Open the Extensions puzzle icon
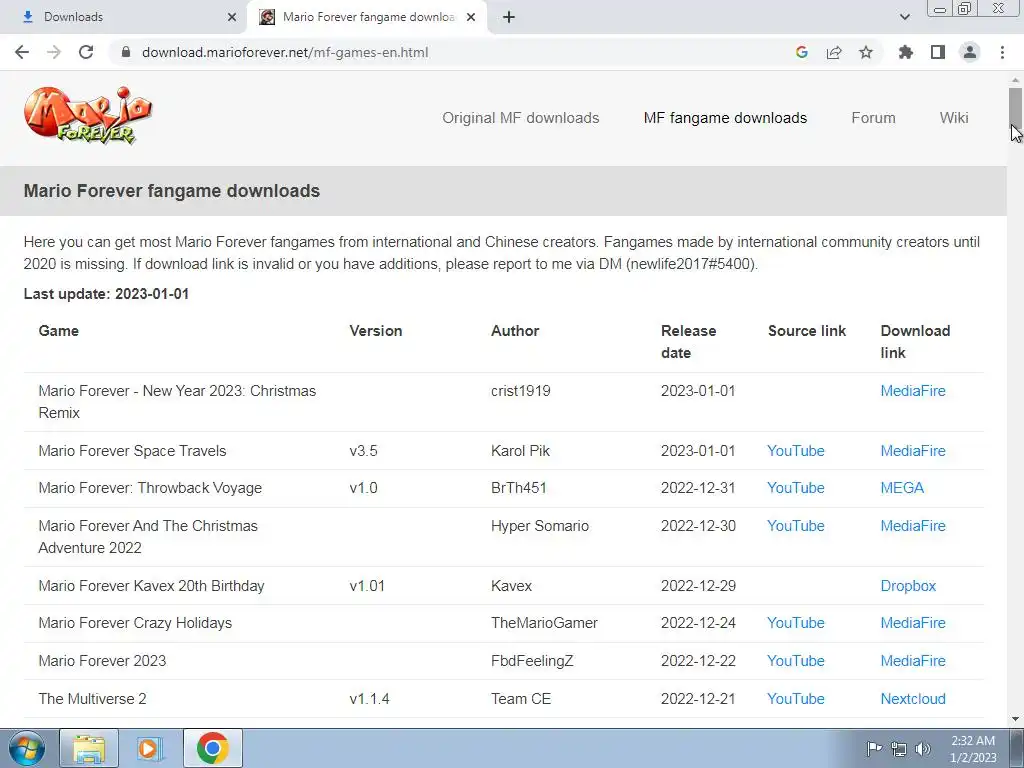 905,52
